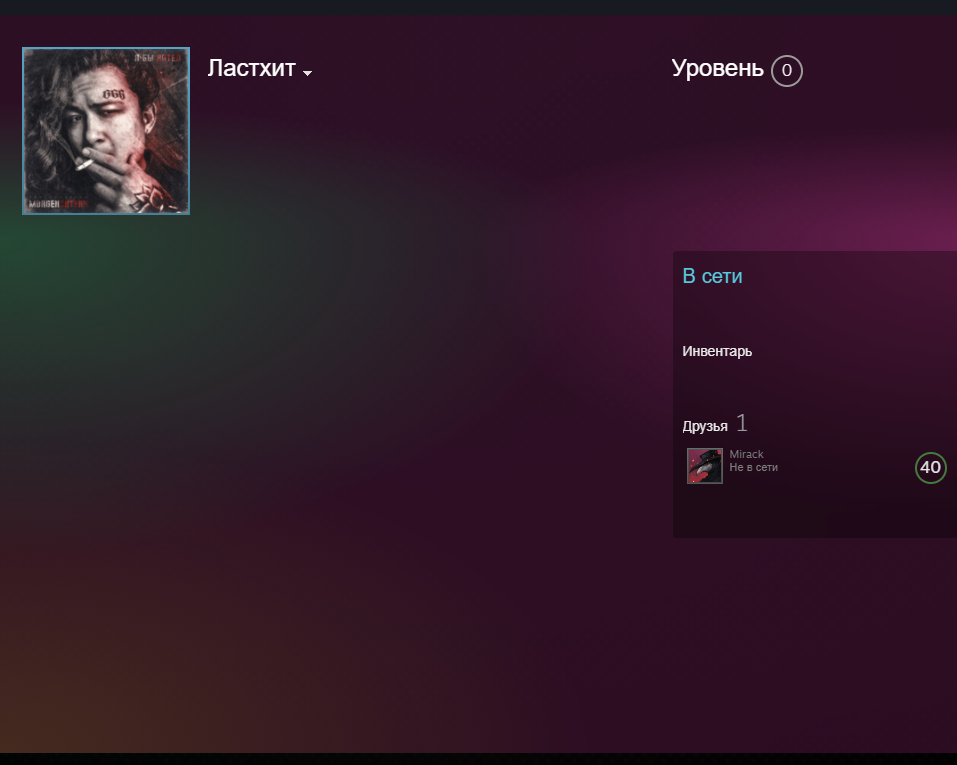Screen dimensions: 957x765
Task: Open the Друзья friends list link
Action: pyautogui.click(x=705, y=426)
